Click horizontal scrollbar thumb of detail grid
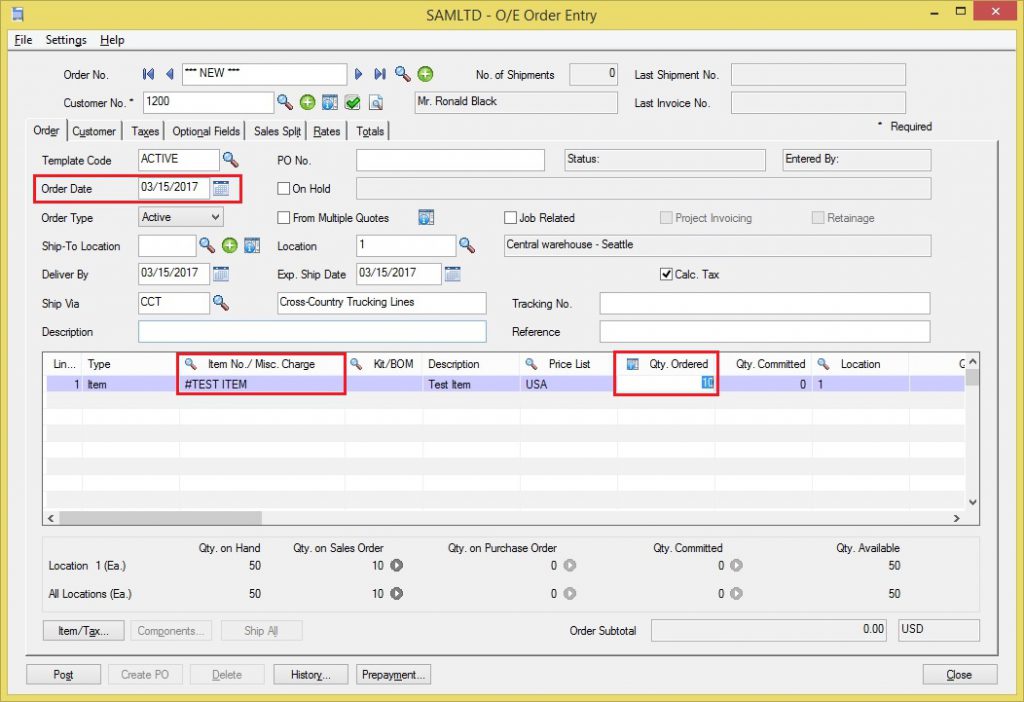 pyautogui.click(x=161, y=518)
